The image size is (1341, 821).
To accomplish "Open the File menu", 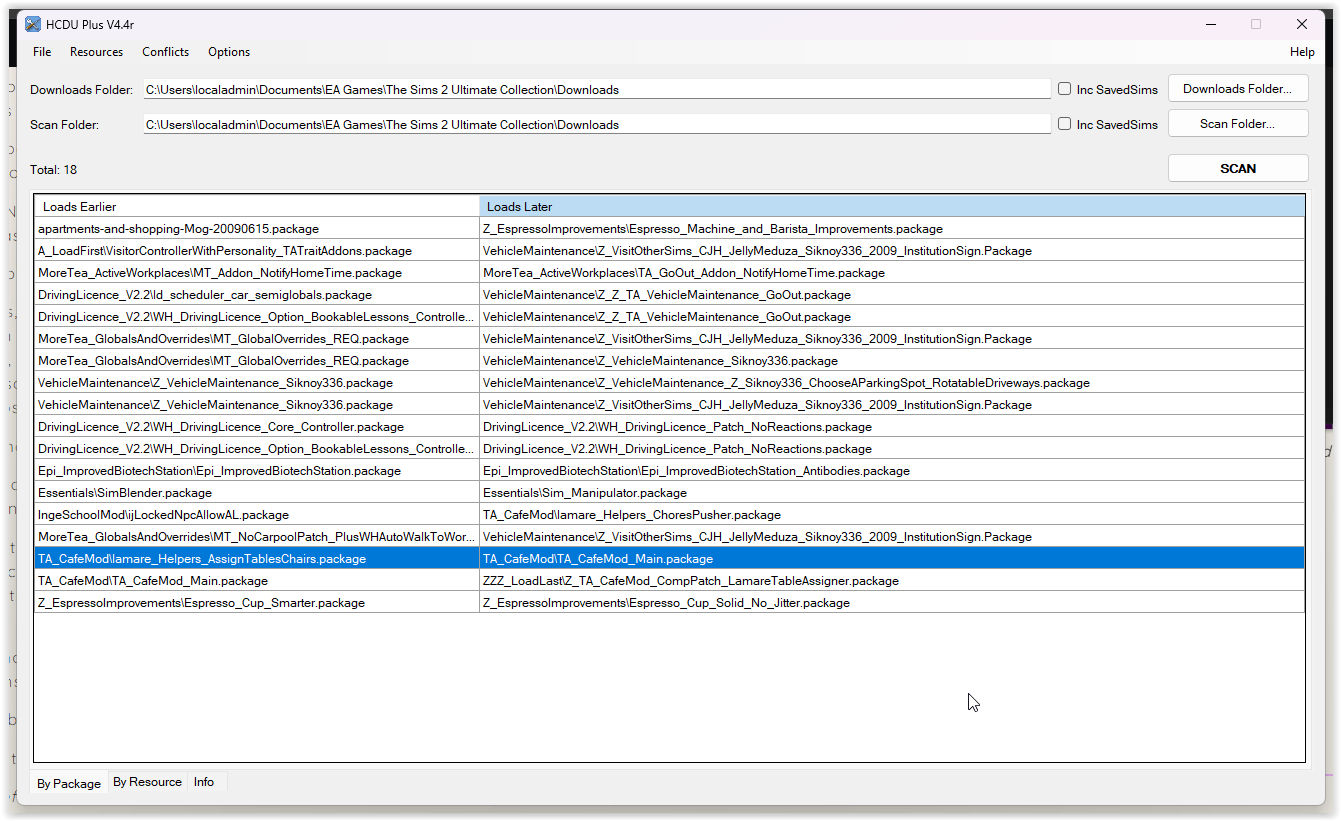I will click(41, 52).
